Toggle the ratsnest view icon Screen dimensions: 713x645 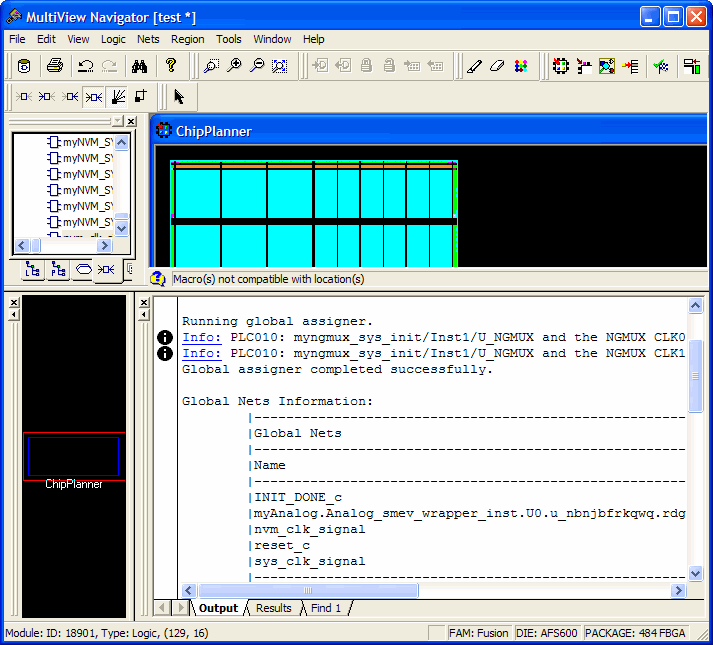(118, 97)
